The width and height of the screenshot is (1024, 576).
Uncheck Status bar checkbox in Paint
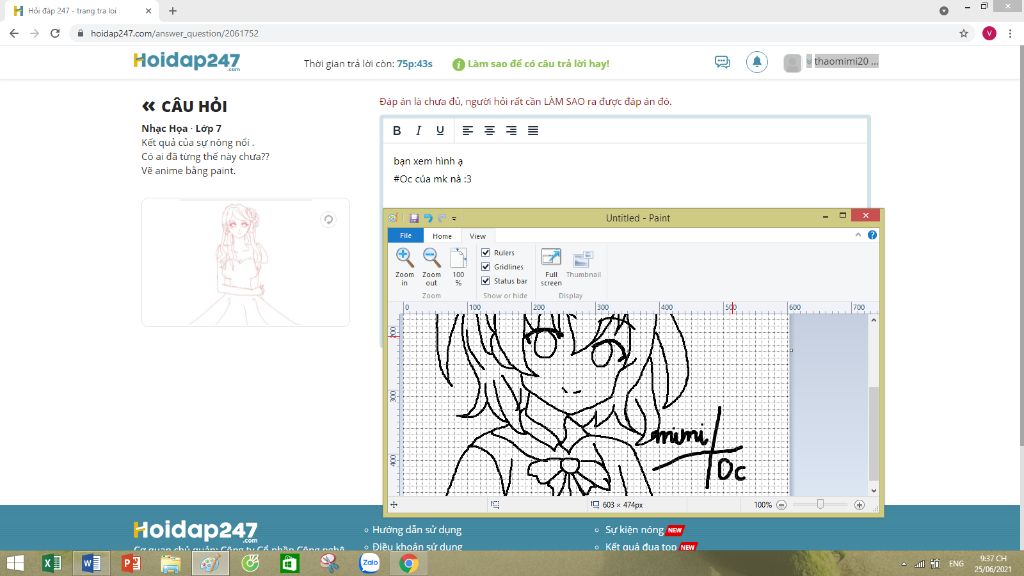point(485,281)
